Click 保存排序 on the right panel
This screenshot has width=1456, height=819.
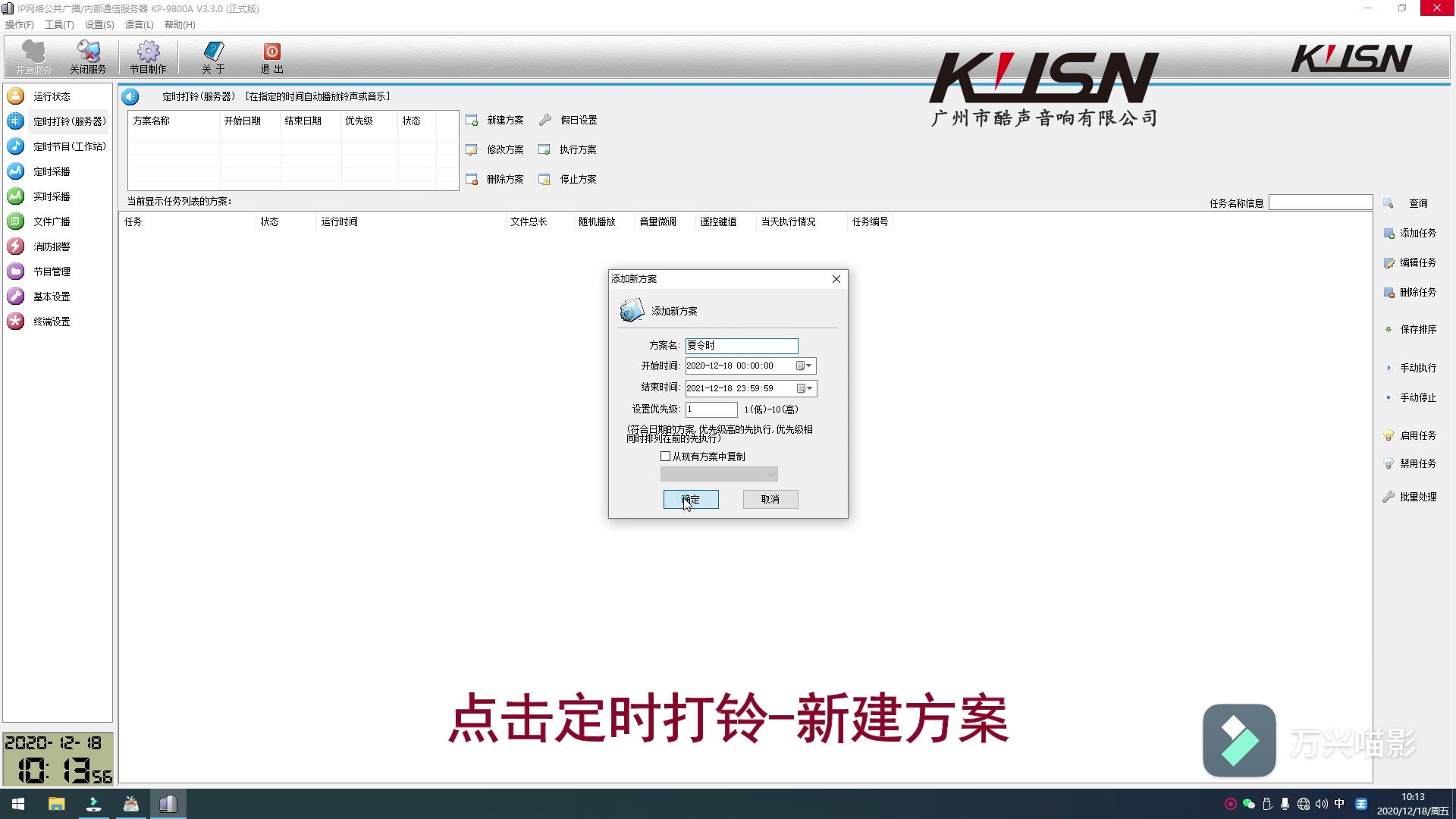(x=1410, y=329)
